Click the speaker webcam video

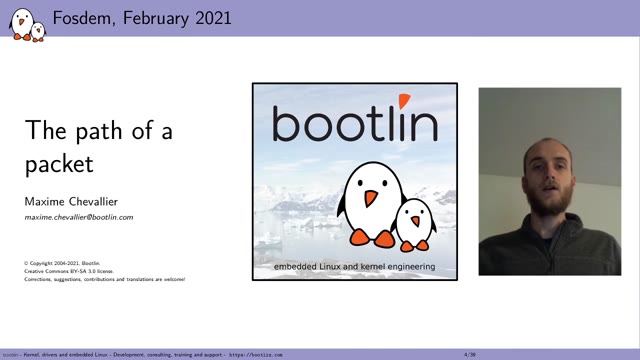[550, 181]
